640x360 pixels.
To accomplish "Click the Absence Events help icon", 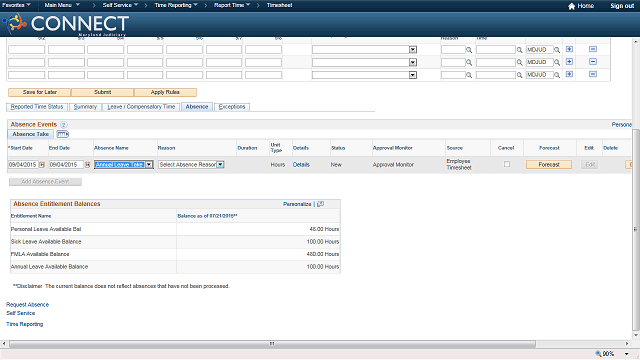I will (x=64, y=125).
